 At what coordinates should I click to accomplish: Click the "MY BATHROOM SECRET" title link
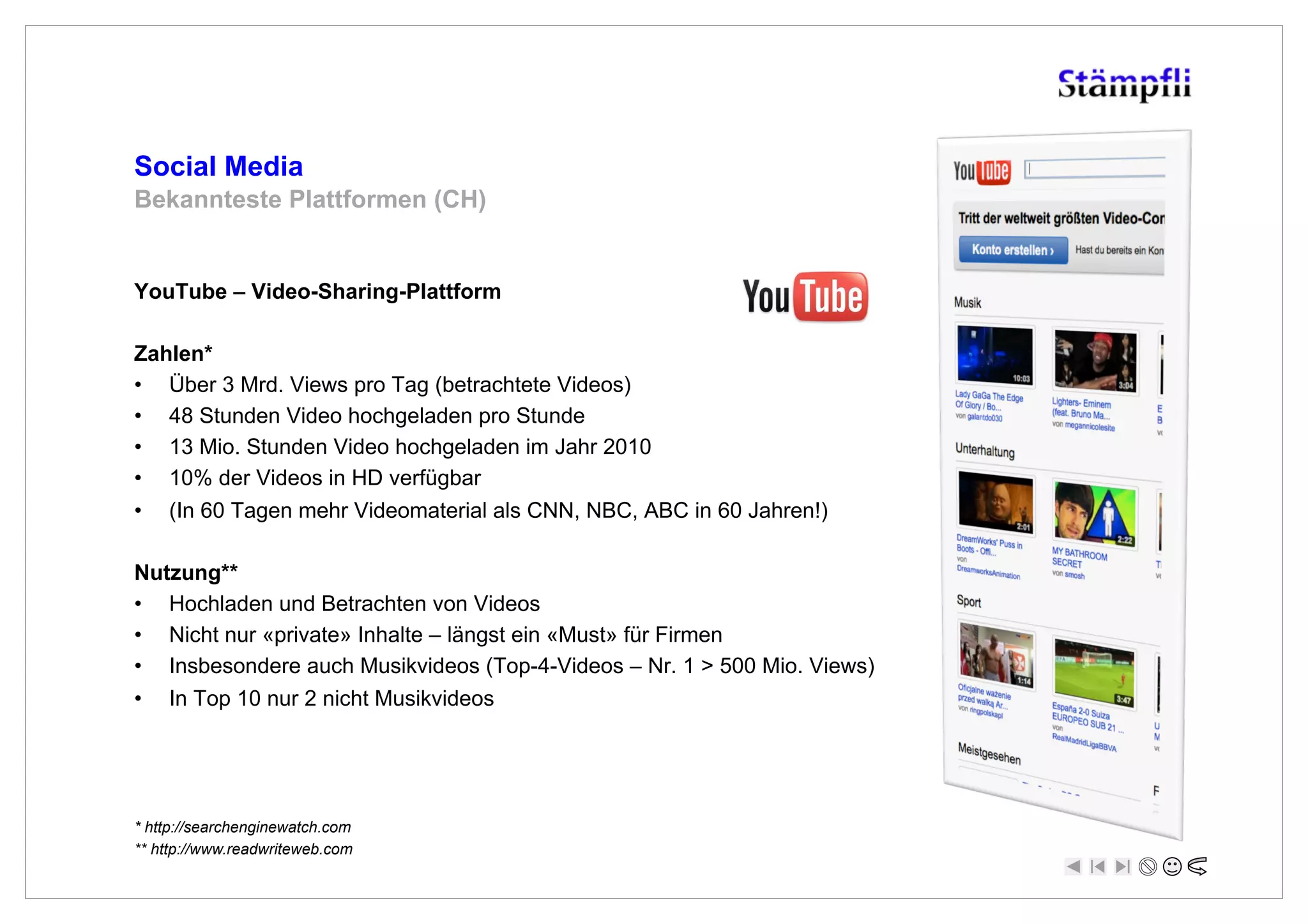click(x=1079, y=557)
